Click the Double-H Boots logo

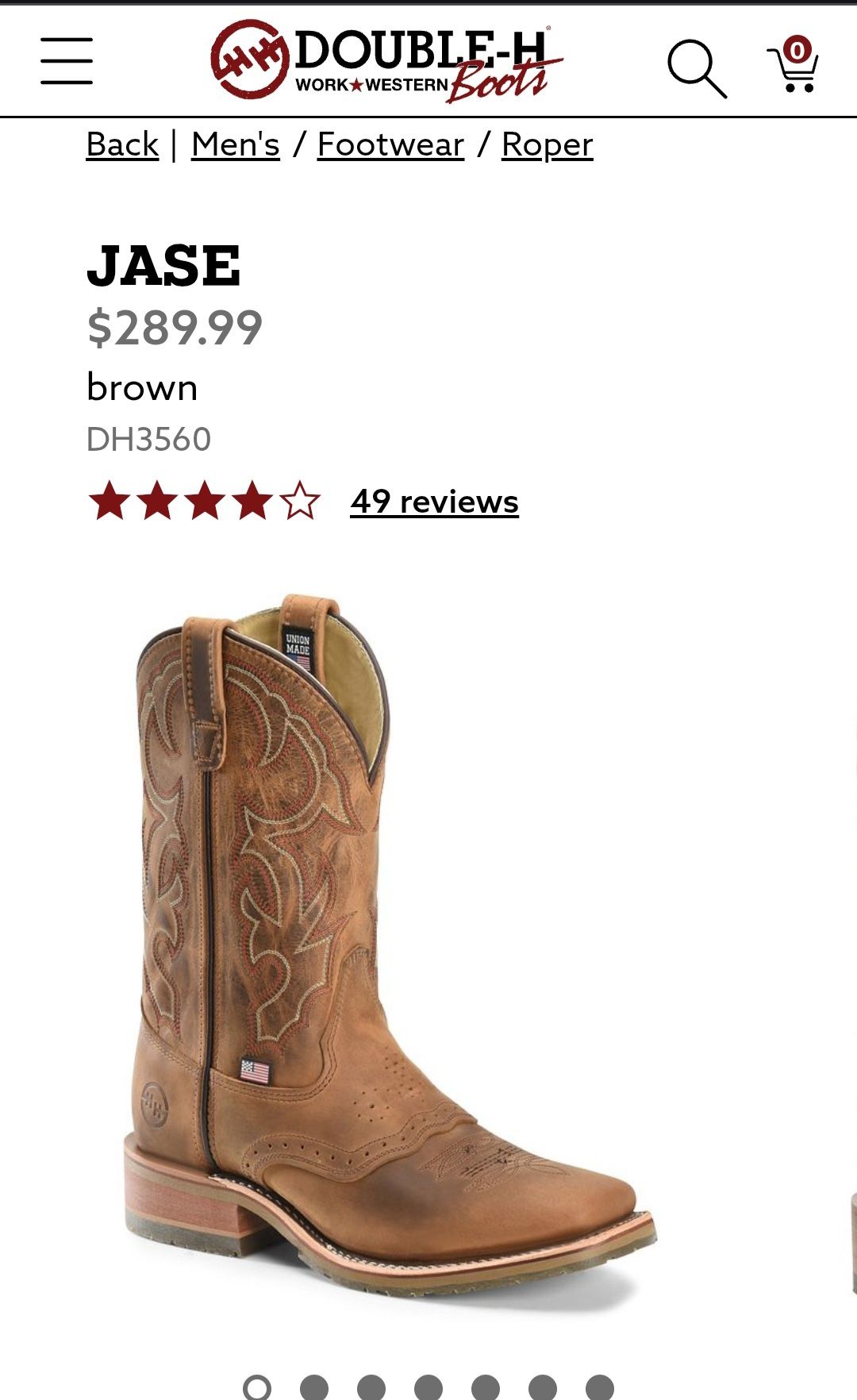pos(386,62)
